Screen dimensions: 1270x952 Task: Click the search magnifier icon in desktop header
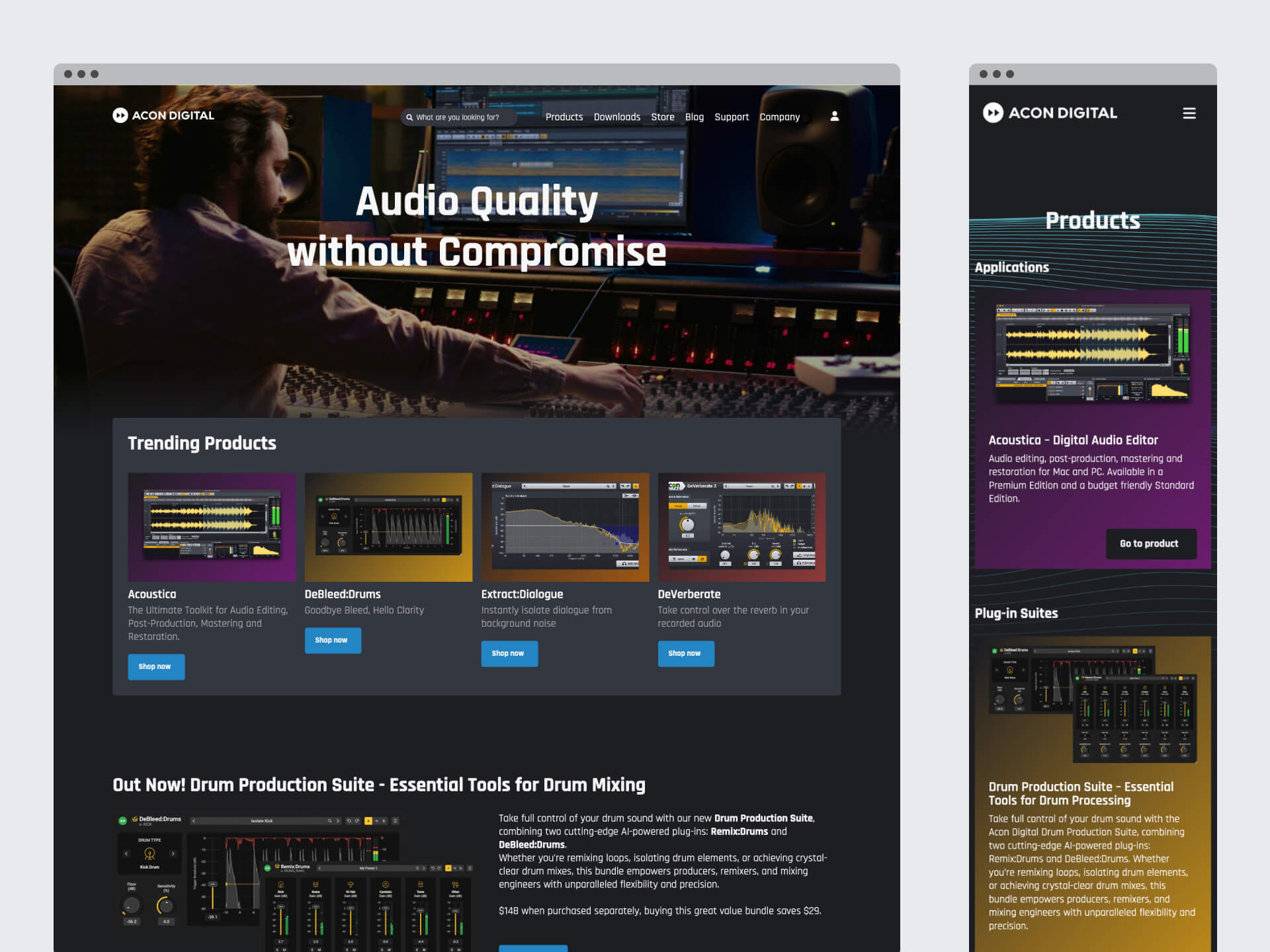[x=409, y=118]
